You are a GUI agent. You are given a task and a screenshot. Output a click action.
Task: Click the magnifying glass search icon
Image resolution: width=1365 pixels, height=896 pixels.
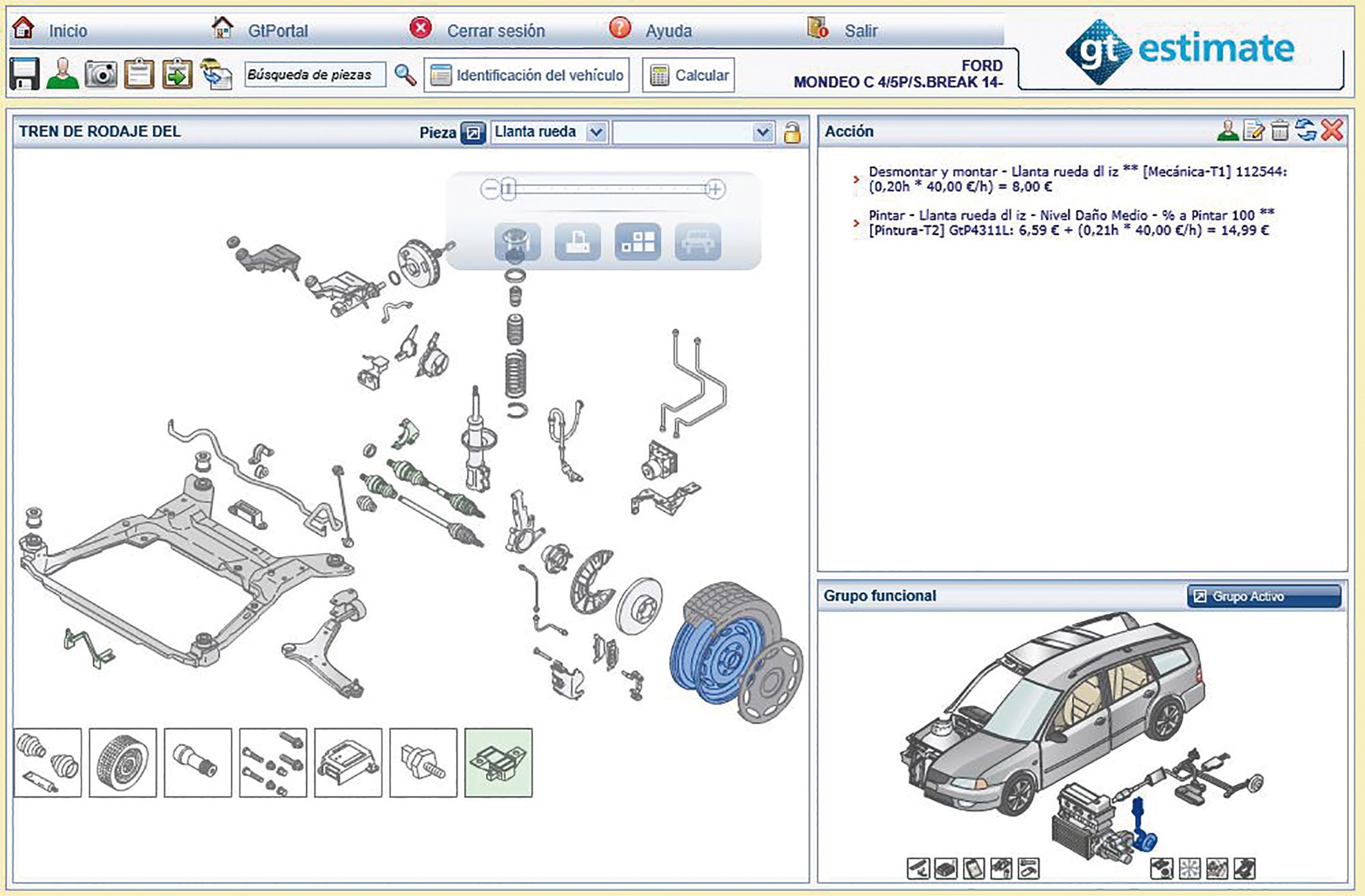coord(406,75)
